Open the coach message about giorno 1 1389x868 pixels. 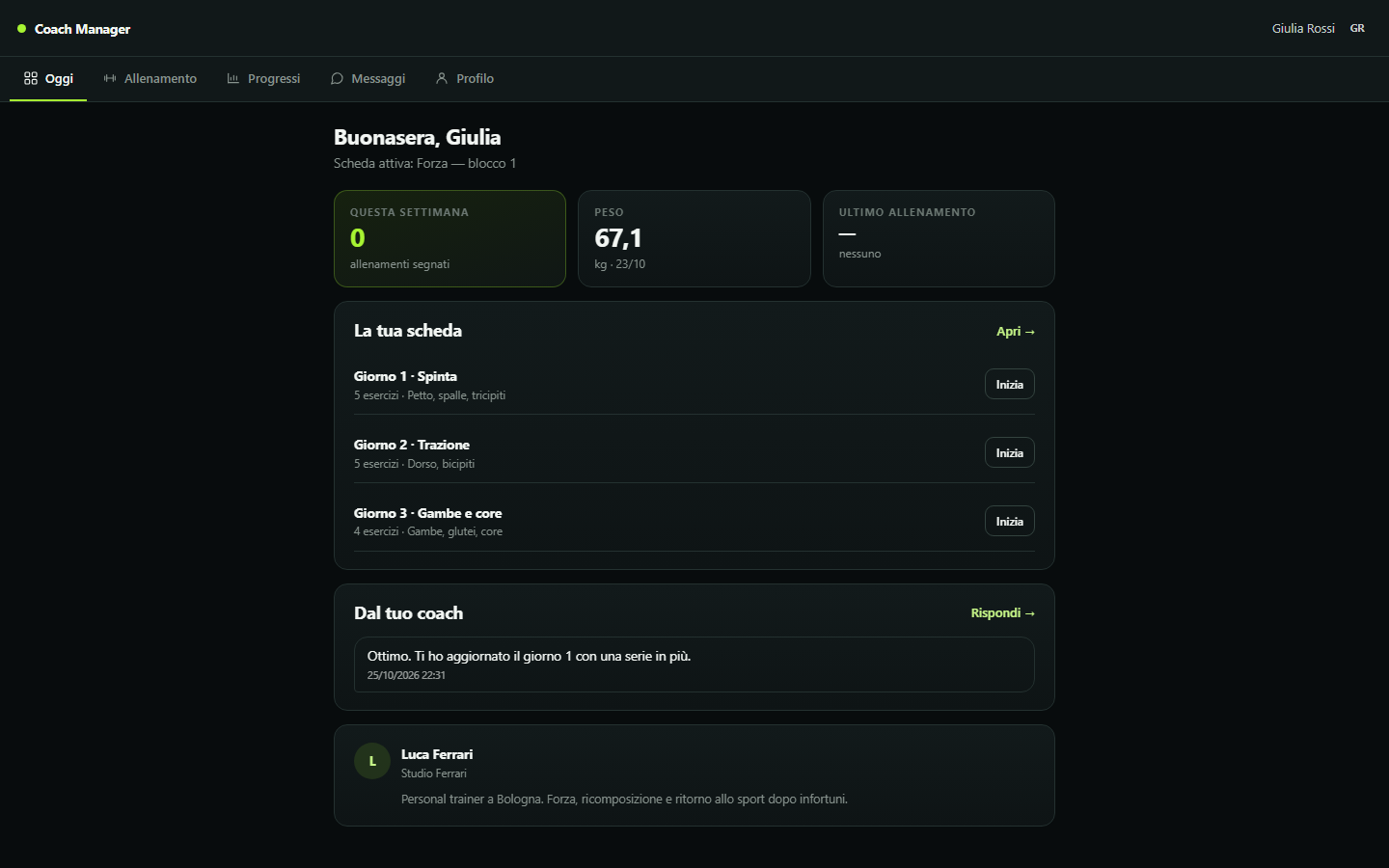[x=694, y=665]
